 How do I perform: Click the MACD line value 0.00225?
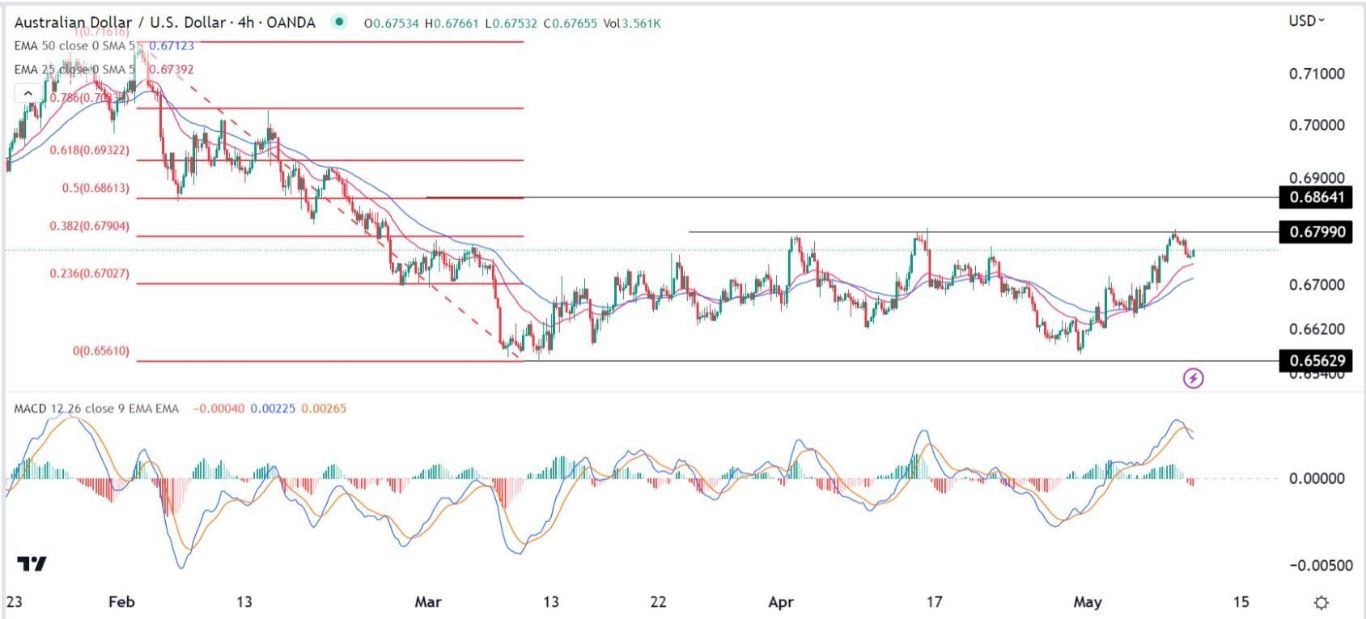[x=275, y=410]
